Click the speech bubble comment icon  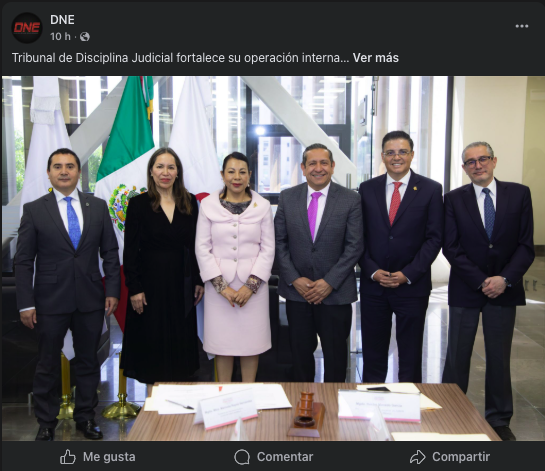coord(242,457)
